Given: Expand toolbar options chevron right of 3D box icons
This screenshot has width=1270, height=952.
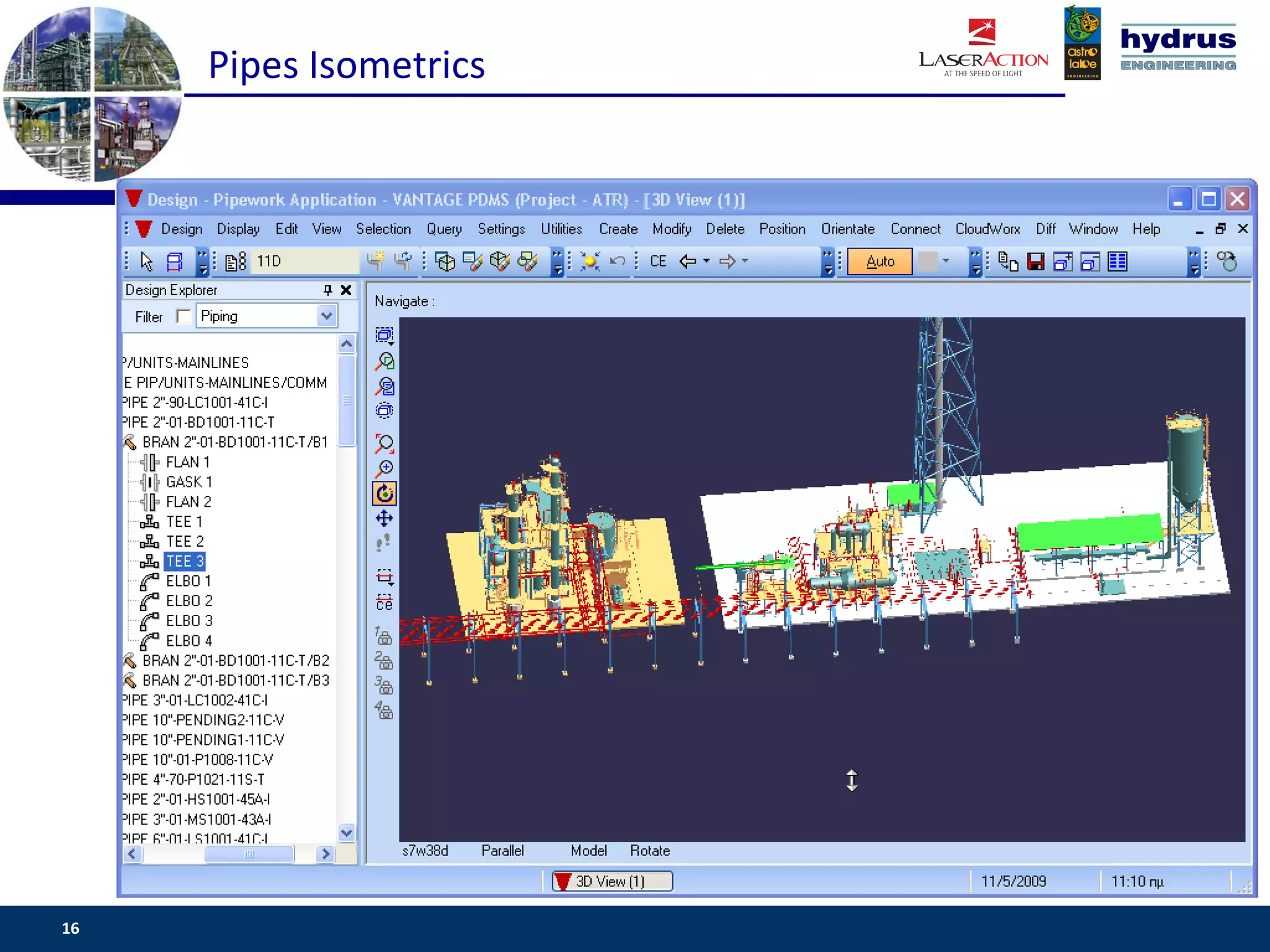Looking at the screenshot, I should coord(557,262).
